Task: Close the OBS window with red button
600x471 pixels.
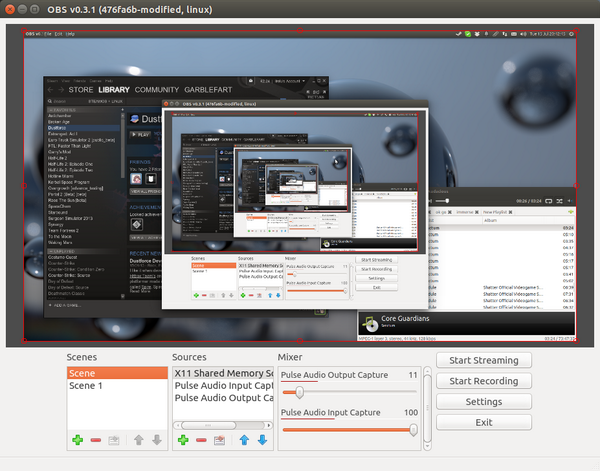Action: point(10,9)
